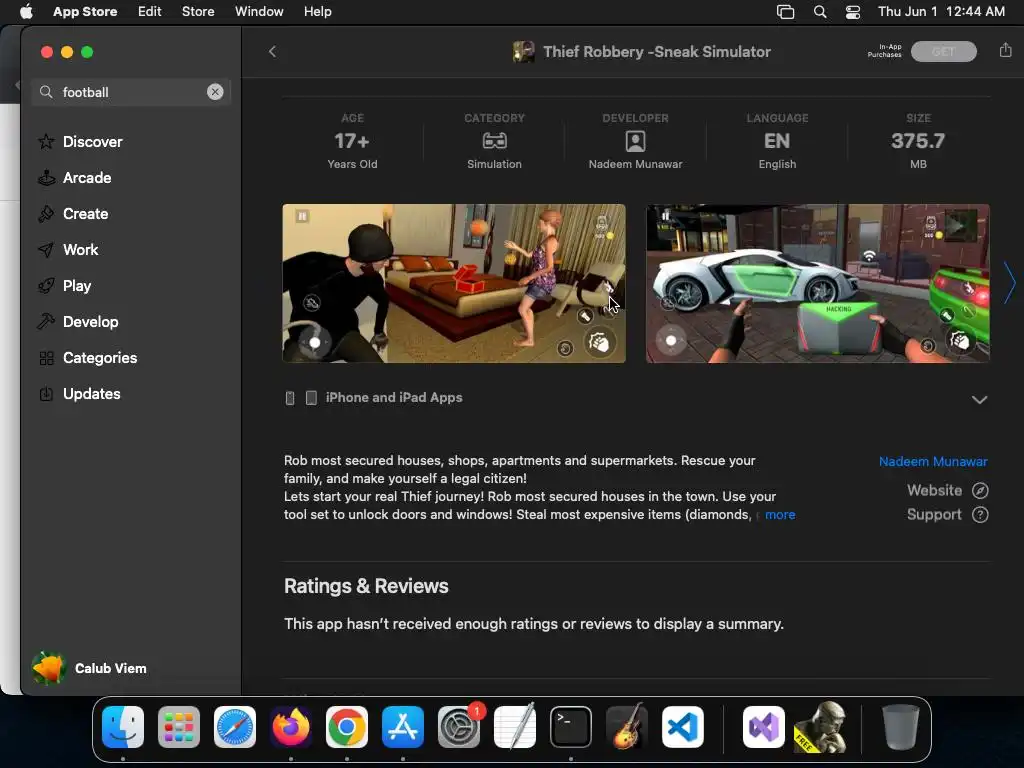The width and height of the screenshot is (1024, 768).
Task: Open Terminal from the Dock
Action: (571, 727)
